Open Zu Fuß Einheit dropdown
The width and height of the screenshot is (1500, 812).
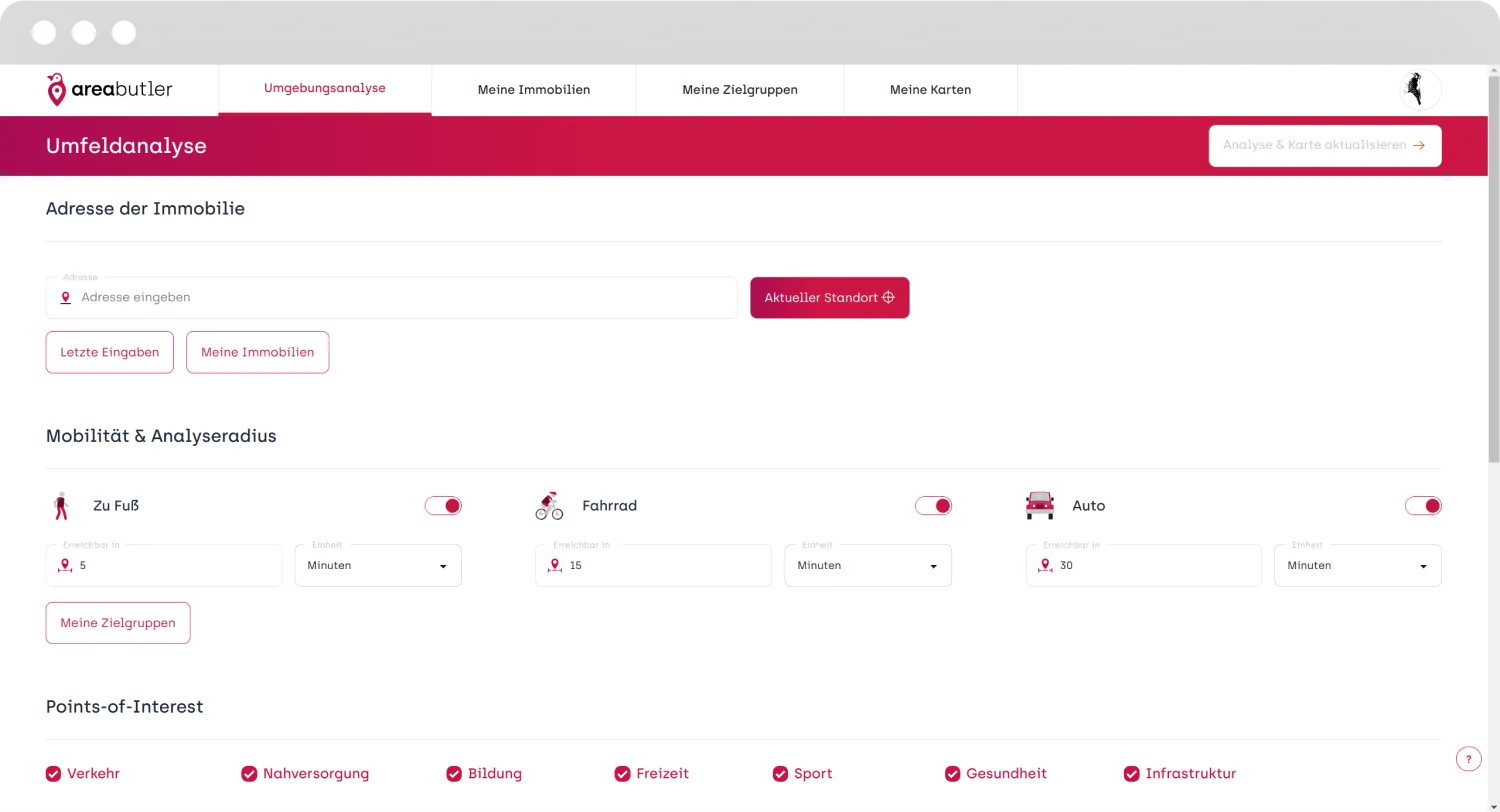point(378,565)
